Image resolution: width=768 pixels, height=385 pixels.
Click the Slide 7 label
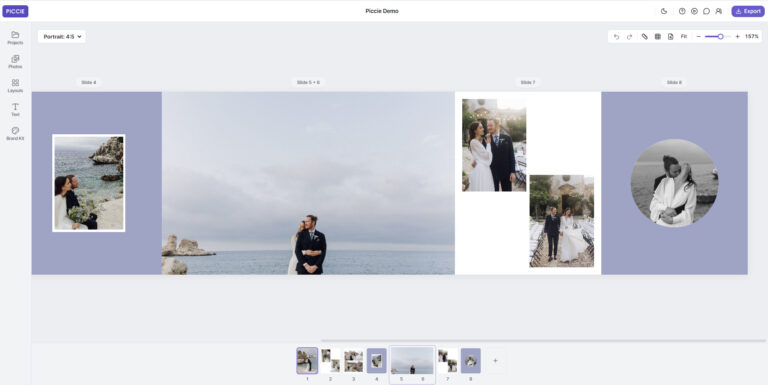coord(528,82)
